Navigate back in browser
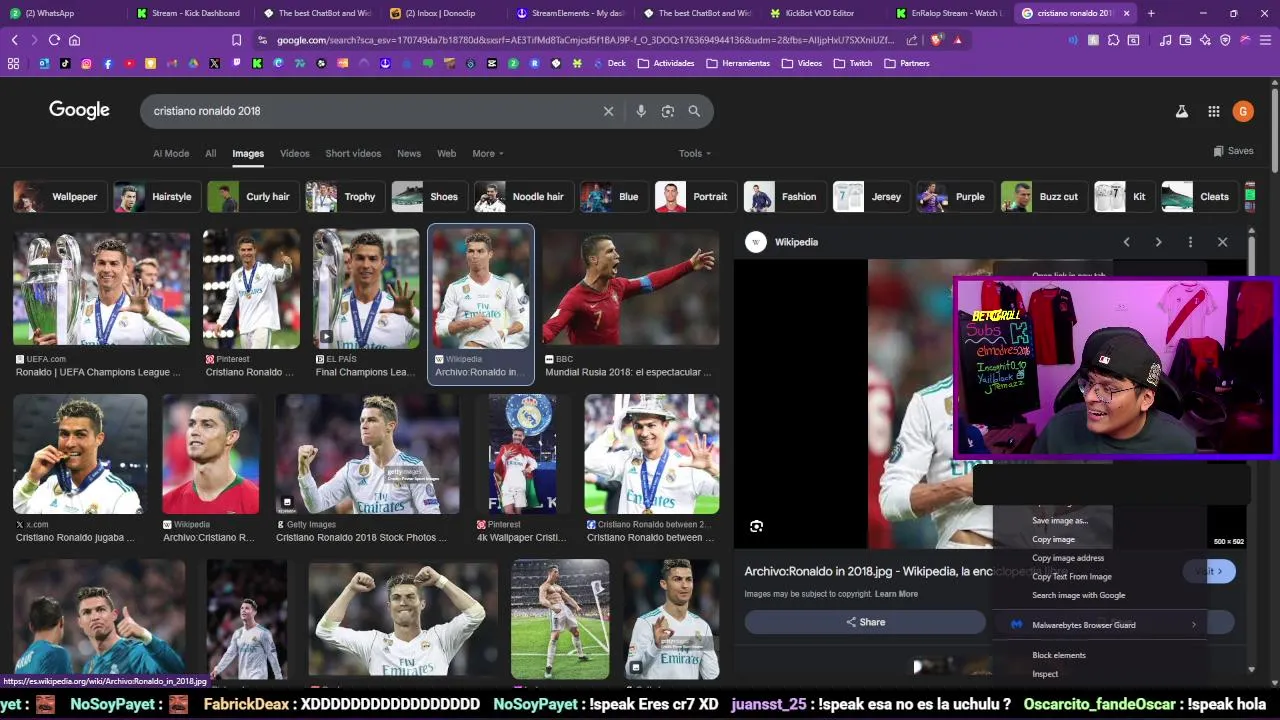Image resolution: width=1280 pixels, height=720 pixels. point(14,40)
